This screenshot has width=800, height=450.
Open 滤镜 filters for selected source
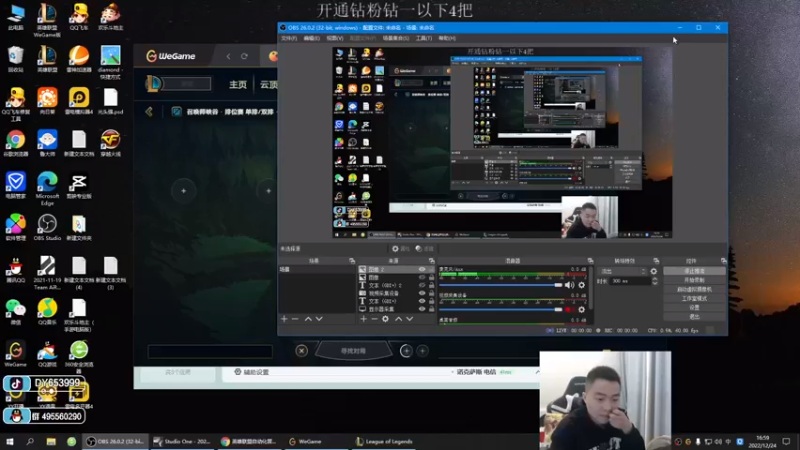424,249
